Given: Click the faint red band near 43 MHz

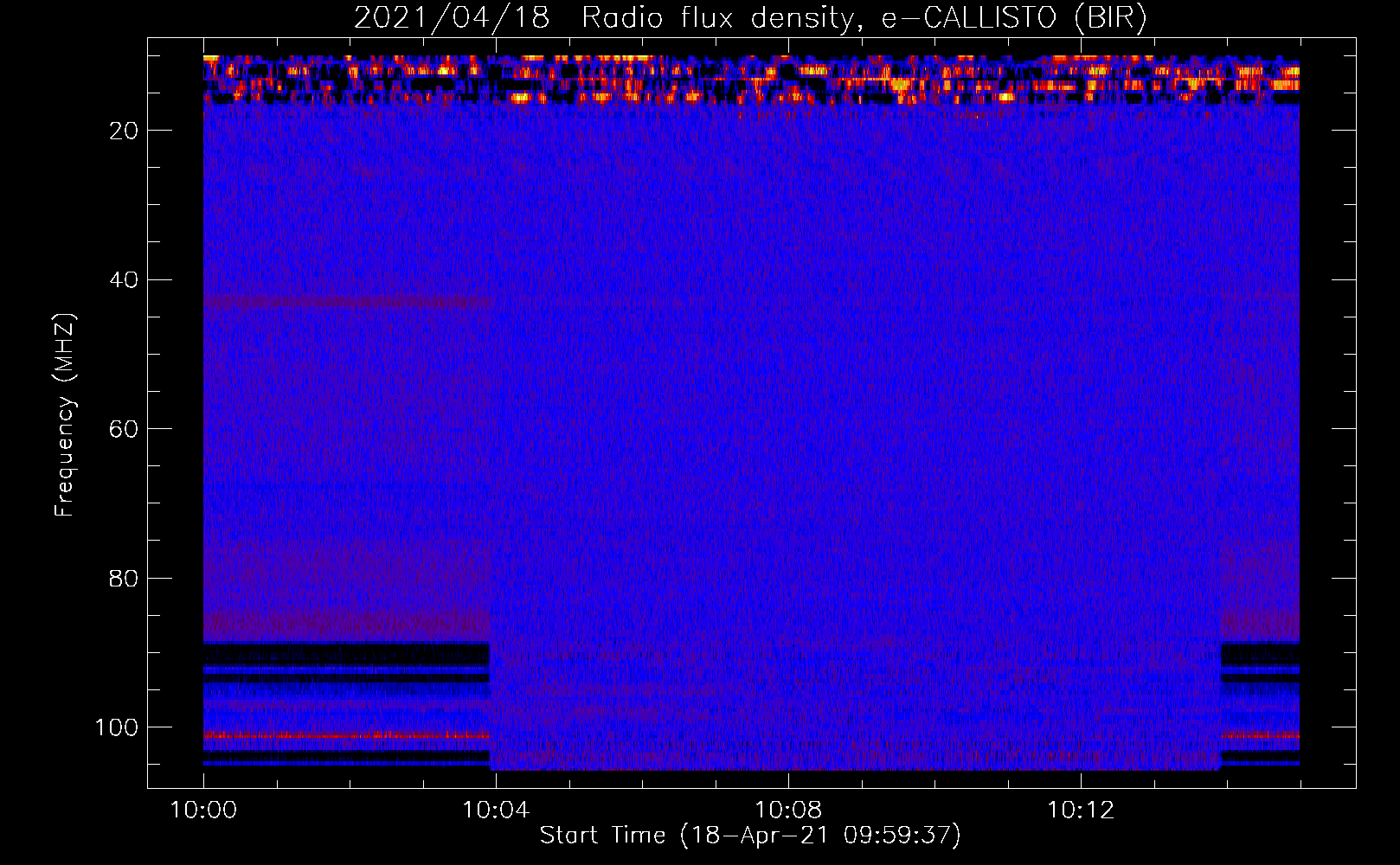Looking at the screenshot, I should 347,302.
